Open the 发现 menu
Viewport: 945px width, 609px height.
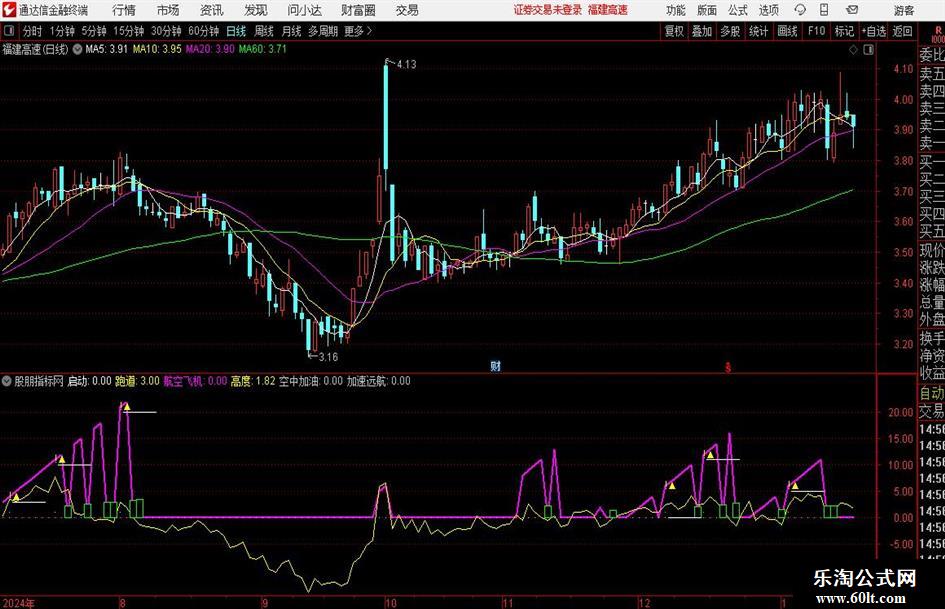click(256, 10)
